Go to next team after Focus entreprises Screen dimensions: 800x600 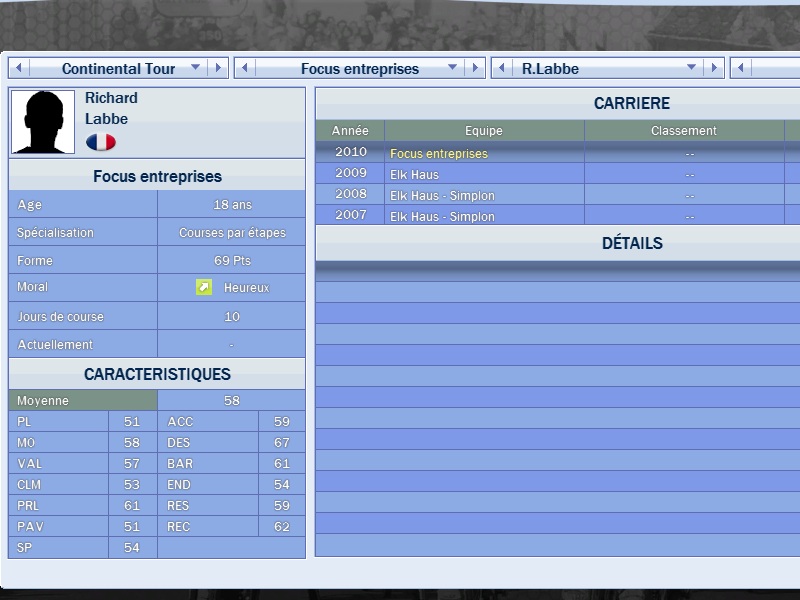[475, 68]
